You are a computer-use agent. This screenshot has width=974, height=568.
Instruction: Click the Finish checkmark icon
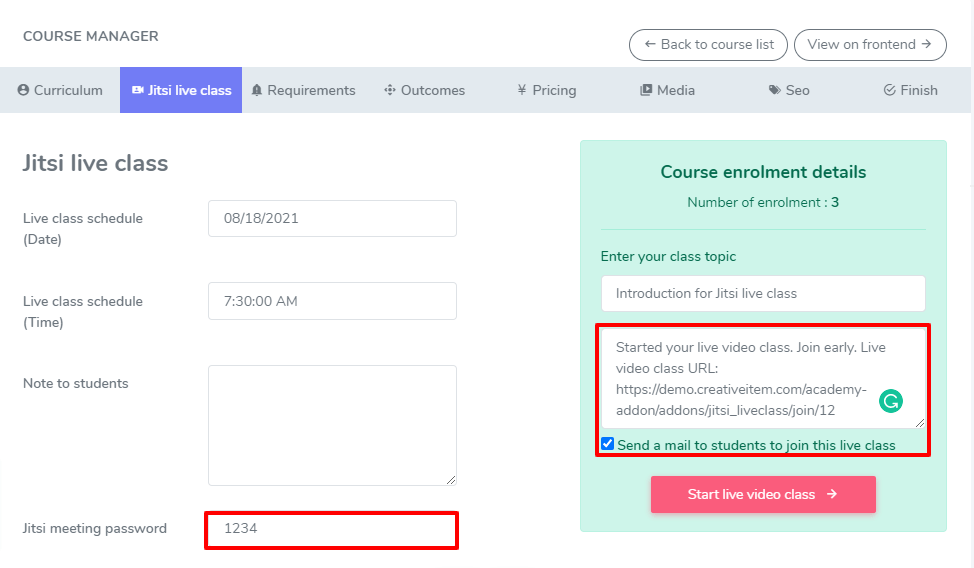[x=889, y=90]
